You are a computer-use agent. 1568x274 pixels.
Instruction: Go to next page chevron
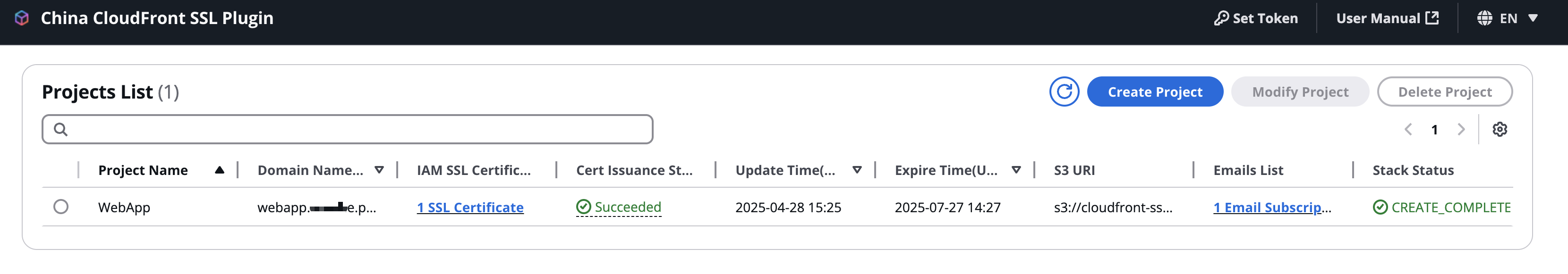(x=1461, y=129)
